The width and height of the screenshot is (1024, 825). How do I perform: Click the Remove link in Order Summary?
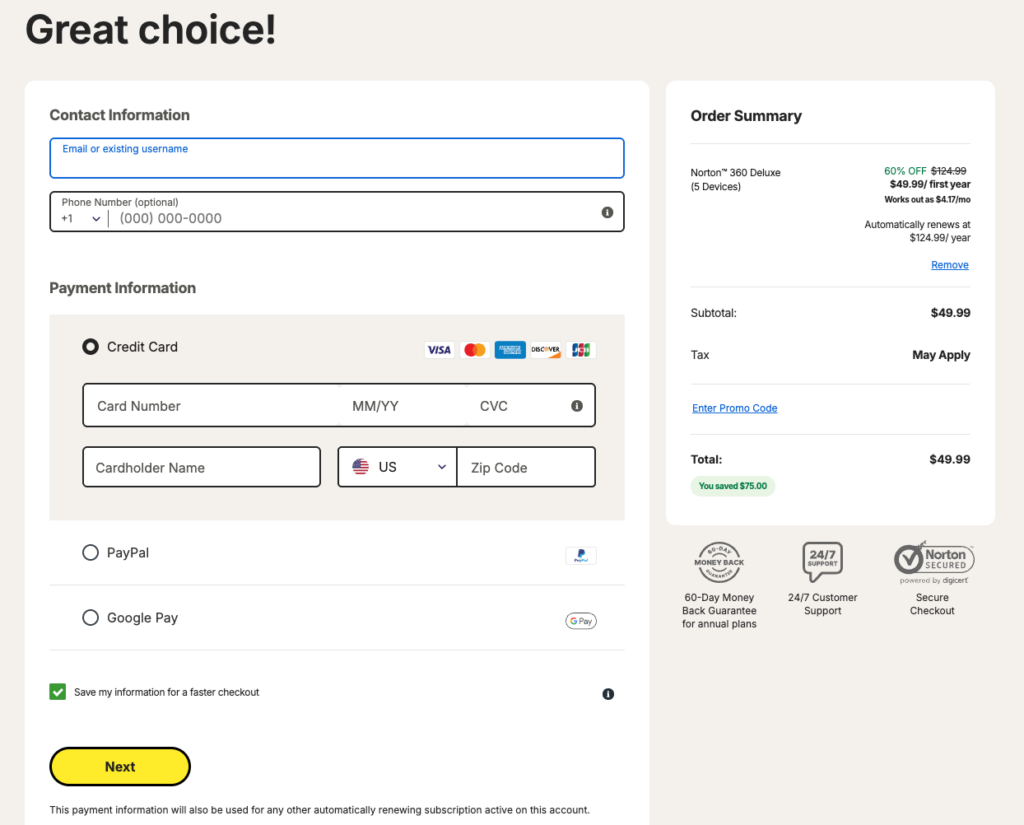[x=950, y=265]
